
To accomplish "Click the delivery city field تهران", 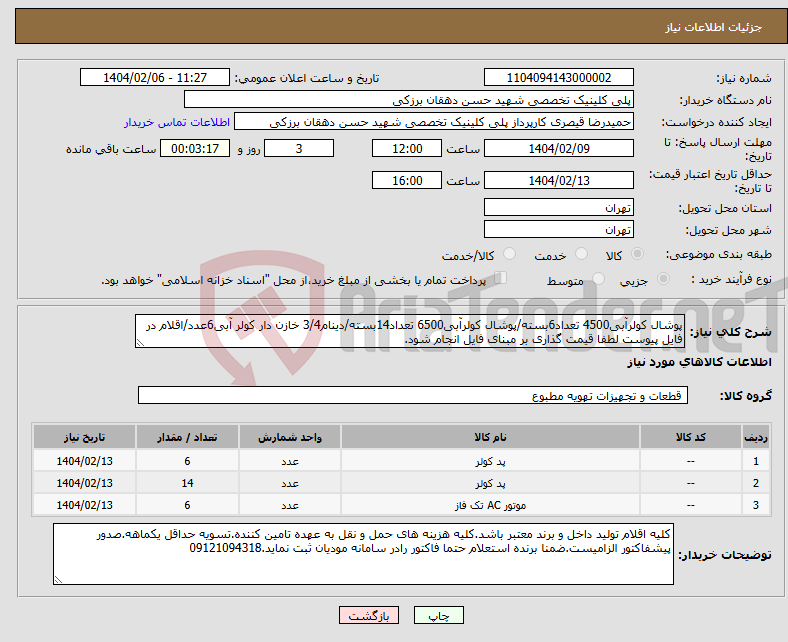I will (558, 229).
